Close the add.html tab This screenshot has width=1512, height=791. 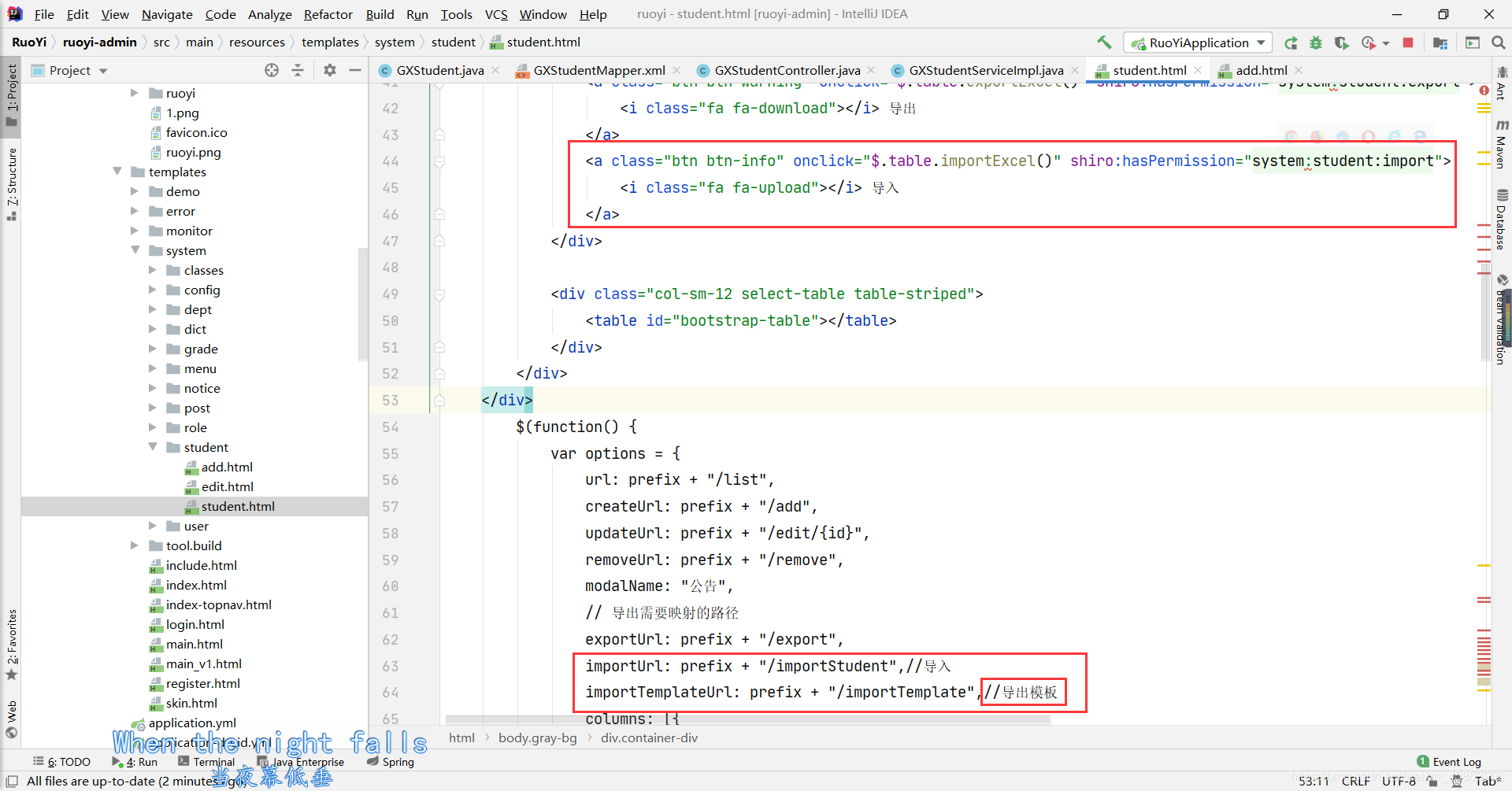1299,70
